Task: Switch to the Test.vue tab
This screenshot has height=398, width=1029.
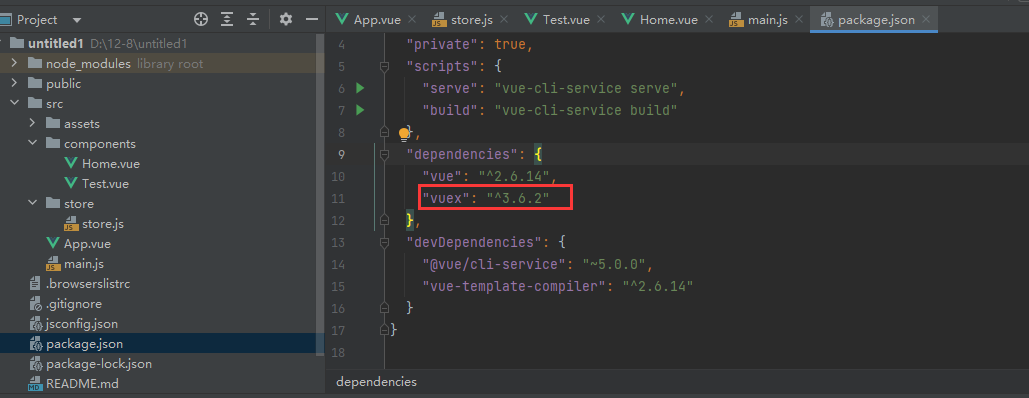Action: coord(566,20)
